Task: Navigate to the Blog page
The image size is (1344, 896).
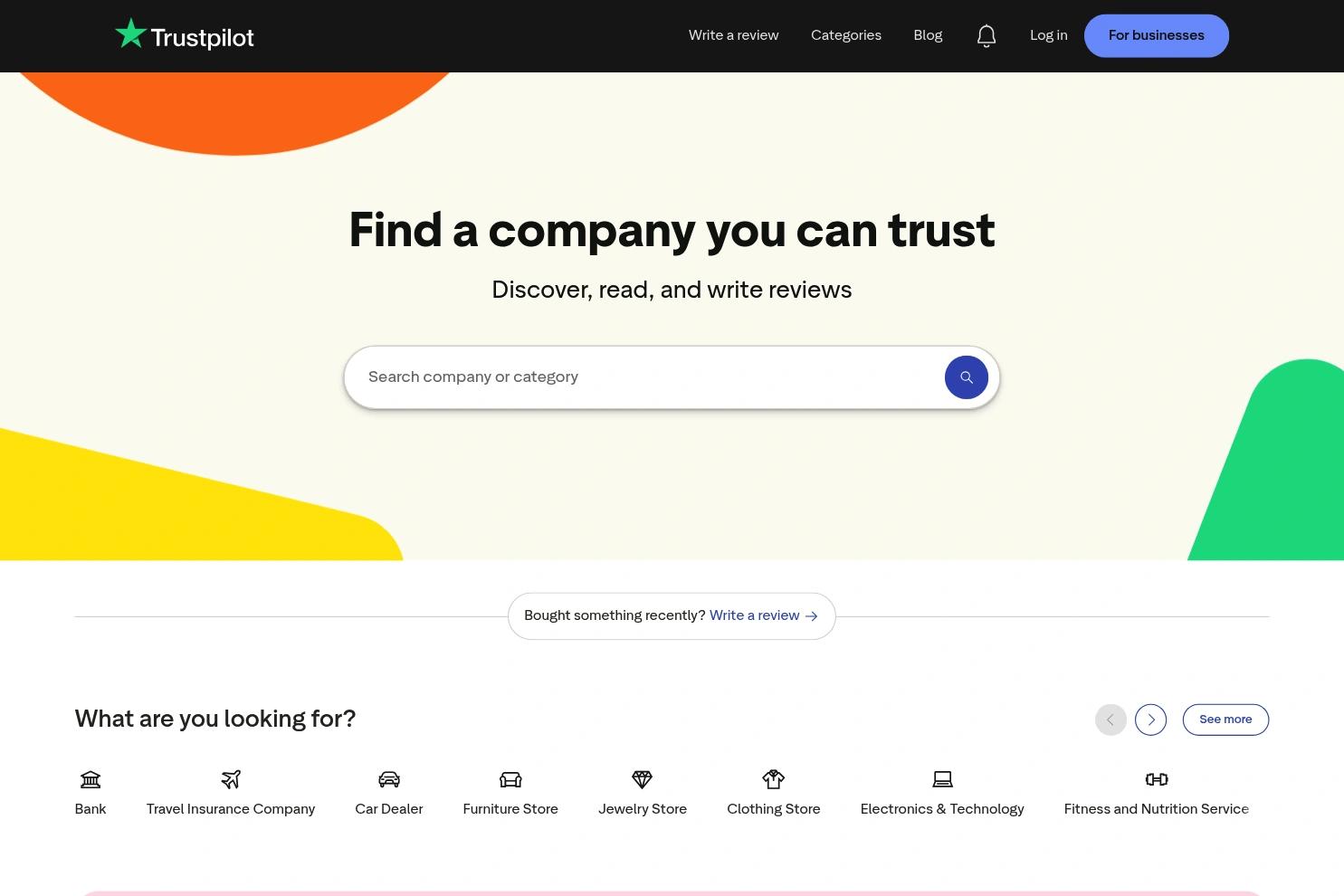Action: [x=928, y=35]
